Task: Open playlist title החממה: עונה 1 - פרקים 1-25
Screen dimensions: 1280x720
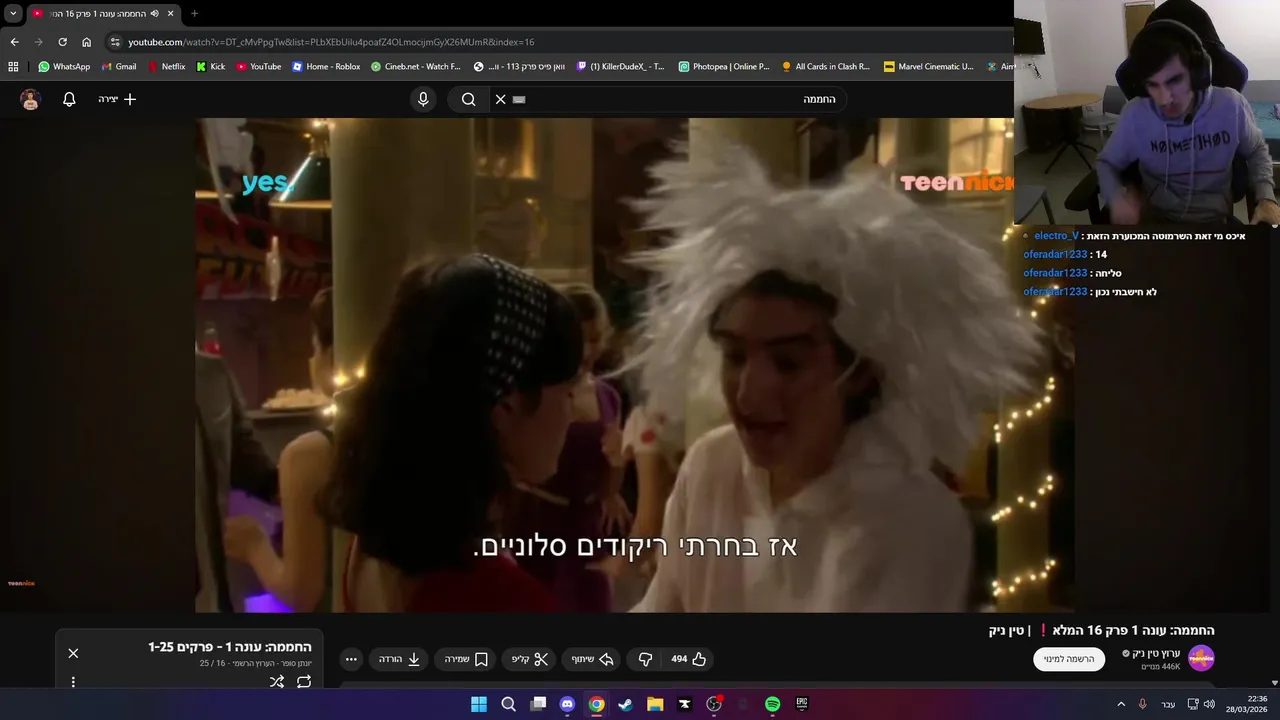Action: click(230, 647)
